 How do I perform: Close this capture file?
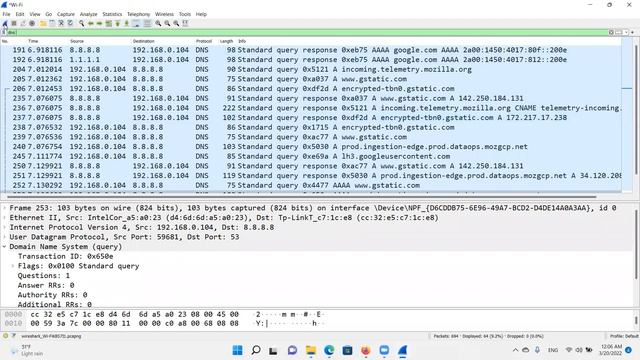click(x=61, y=24)
